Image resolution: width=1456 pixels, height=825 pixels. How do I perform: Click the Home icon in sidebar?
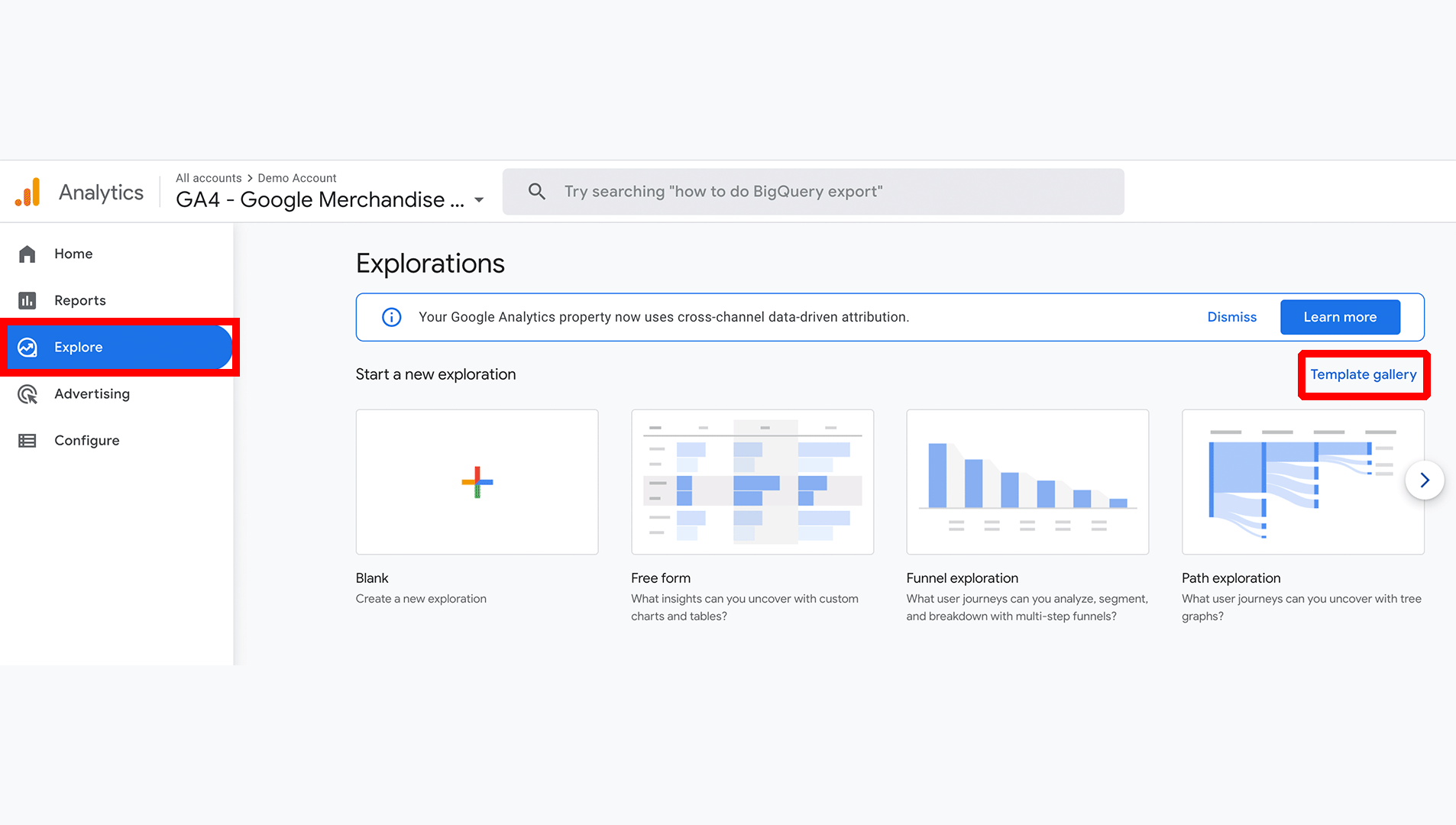(28, 254)
